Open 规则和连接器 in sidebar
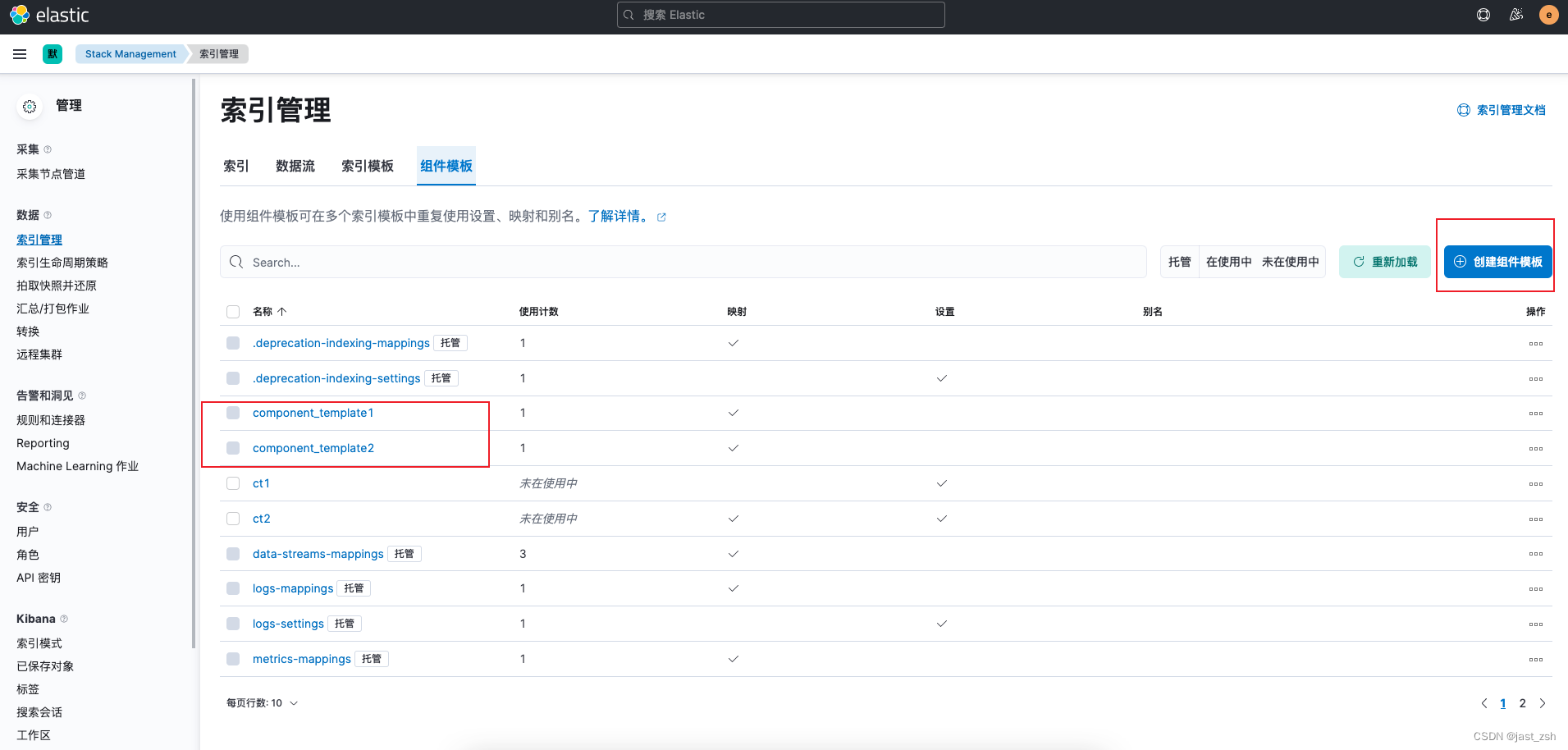 (51, 420)
